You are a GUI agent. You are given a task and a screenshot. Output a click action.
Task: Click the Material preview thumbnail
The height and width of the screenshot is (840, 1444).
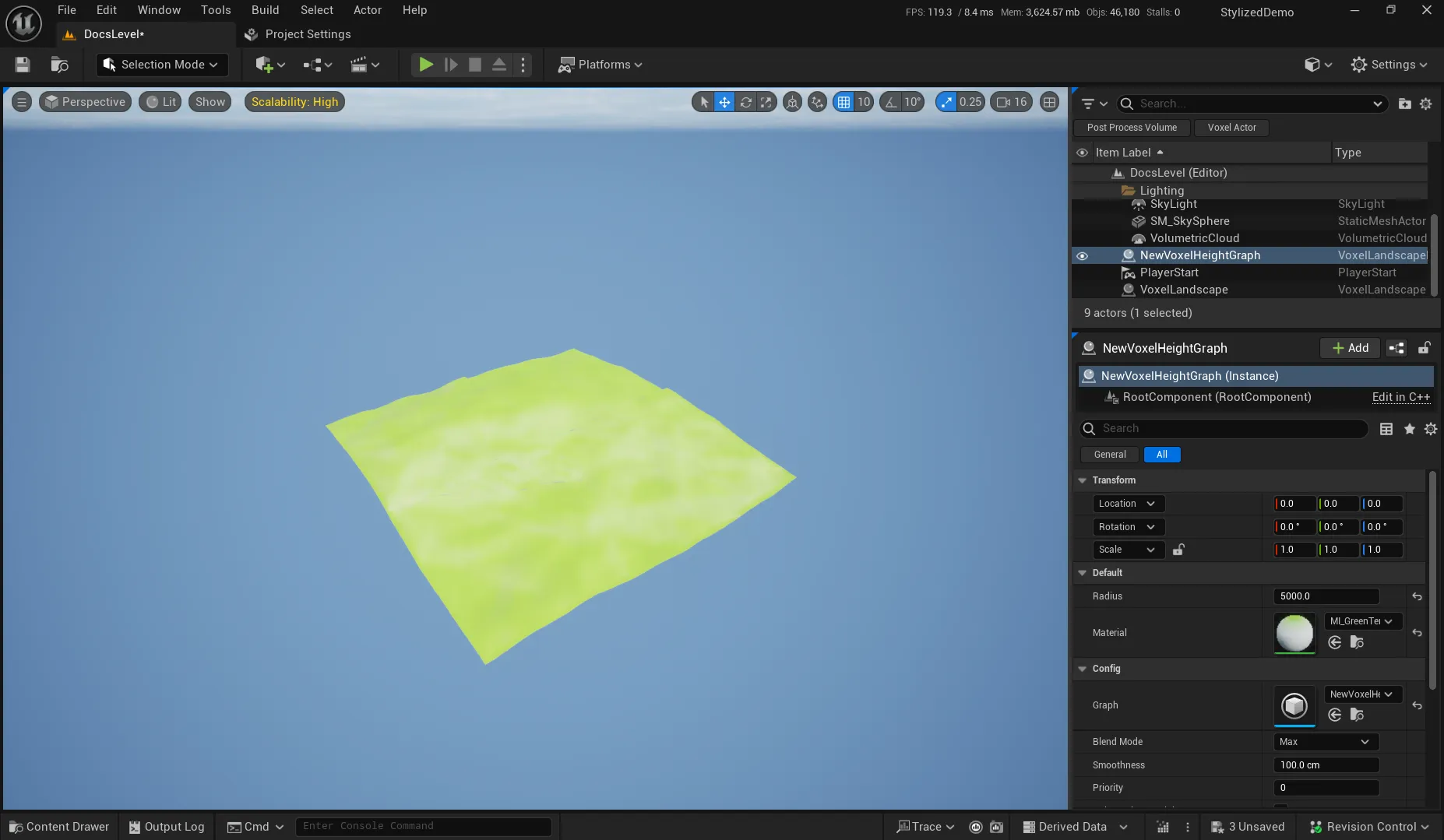(x=1294, y=633)
